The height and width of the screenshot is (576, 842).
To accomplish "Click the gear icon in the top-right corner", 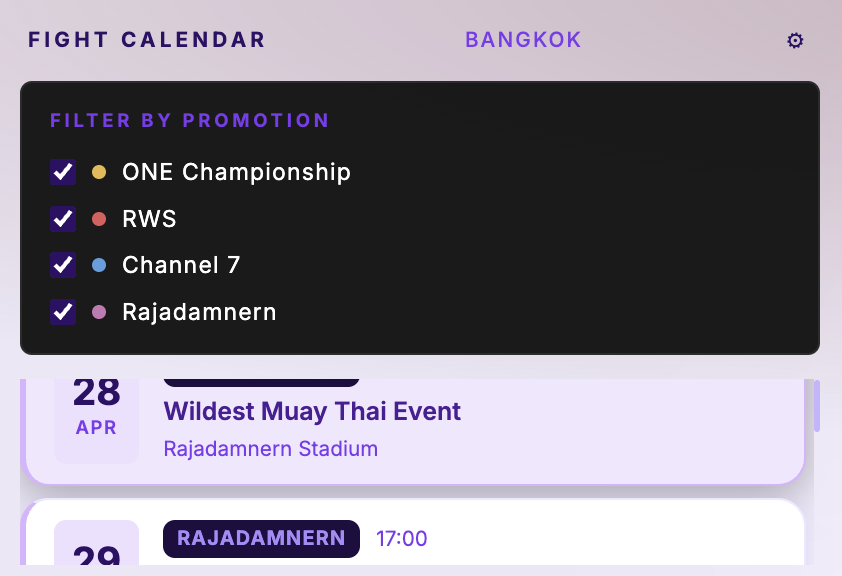I will pos(795,41).
